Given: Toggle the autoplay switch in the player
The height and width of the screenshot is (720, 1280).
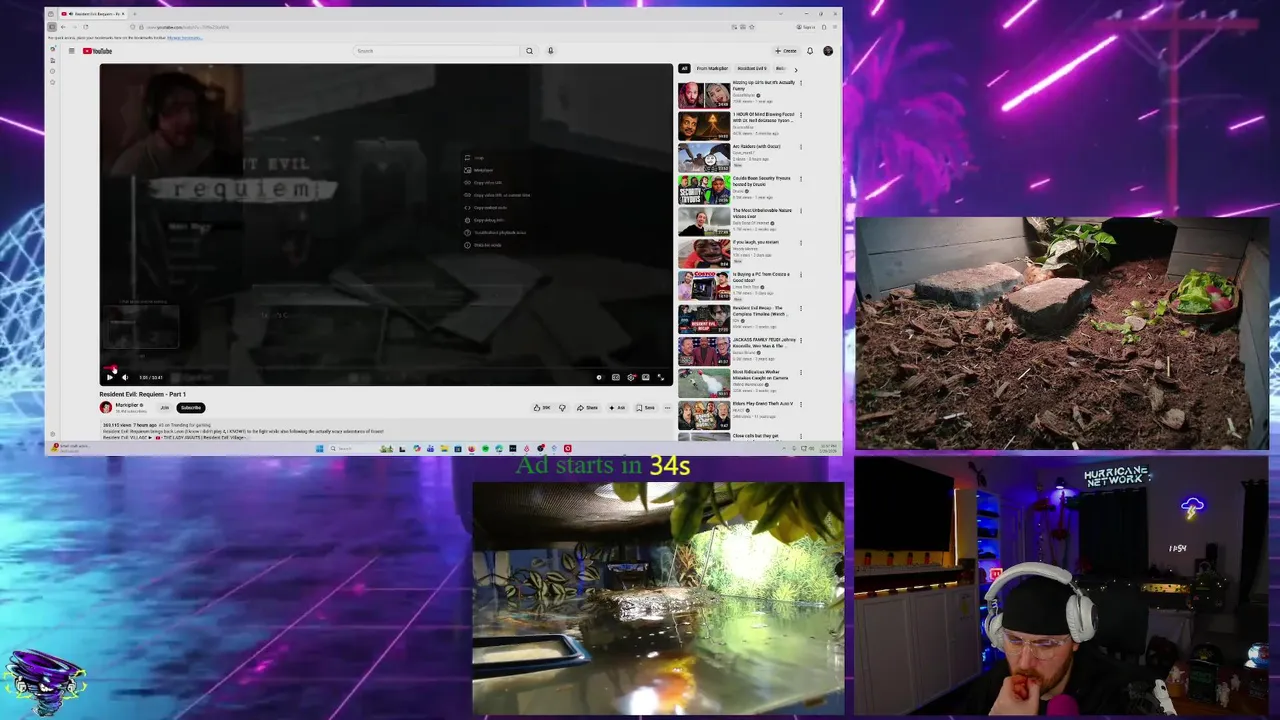Looking at the screenshot, I should [x=599, y=377].
